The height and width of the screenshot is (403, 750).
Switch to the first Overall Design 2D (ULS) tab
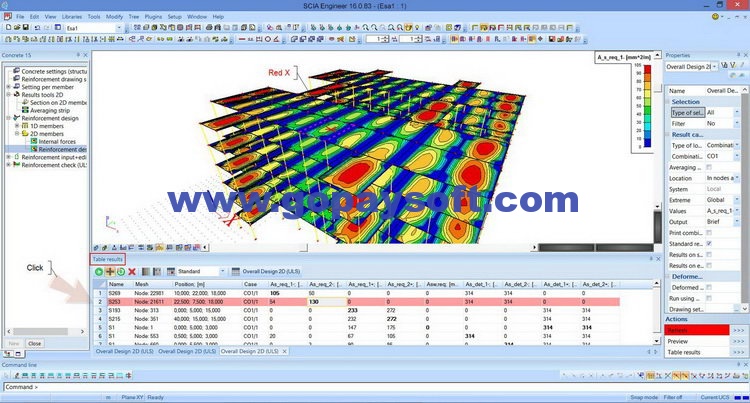point(125,351)
